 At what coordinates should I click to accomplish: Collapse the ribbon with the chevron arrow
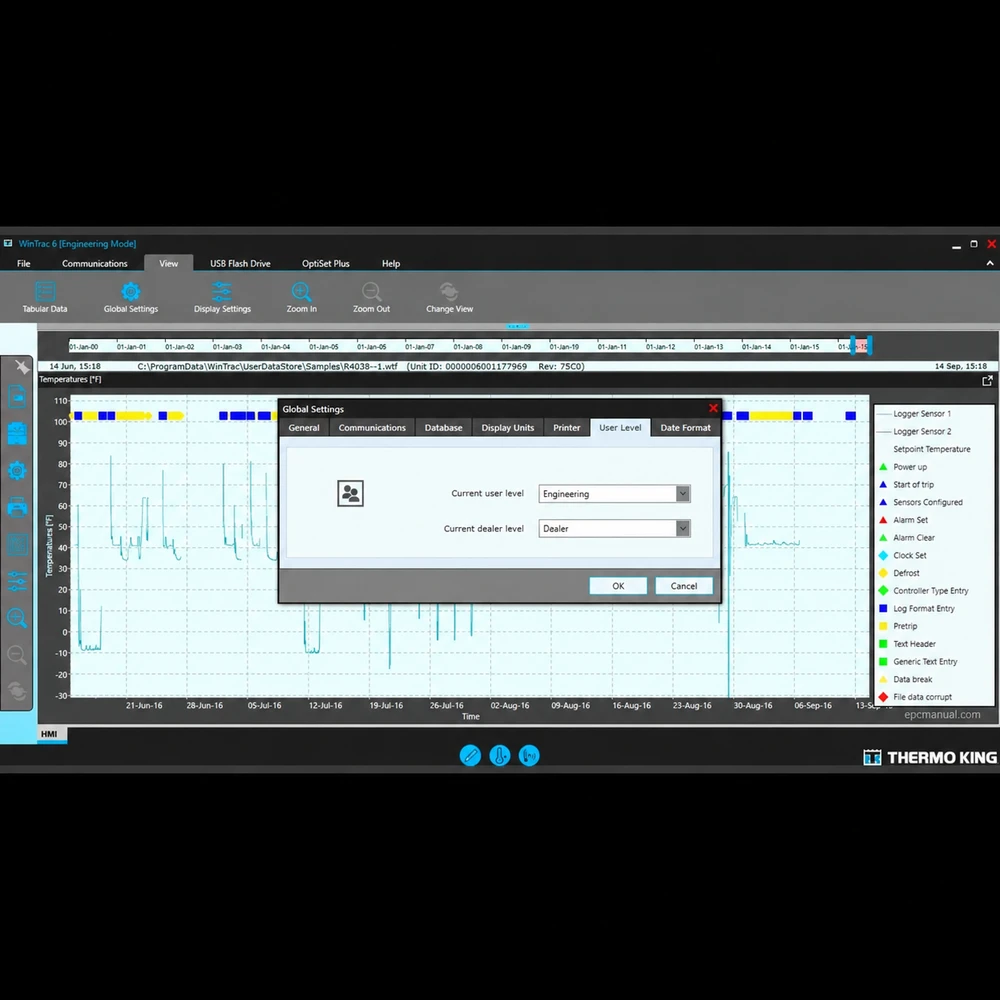[990, 263]
